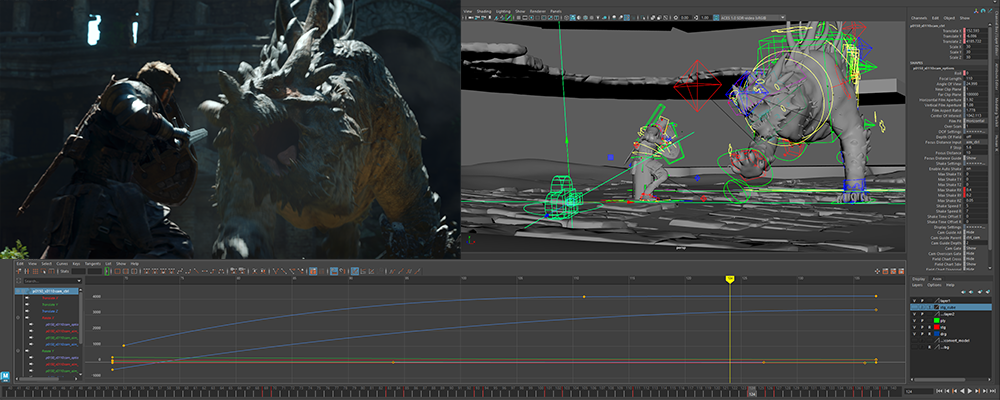The image size is (1000, 400).
Task: Open the Tangents menu in Graph Editor
Action: 92,263
